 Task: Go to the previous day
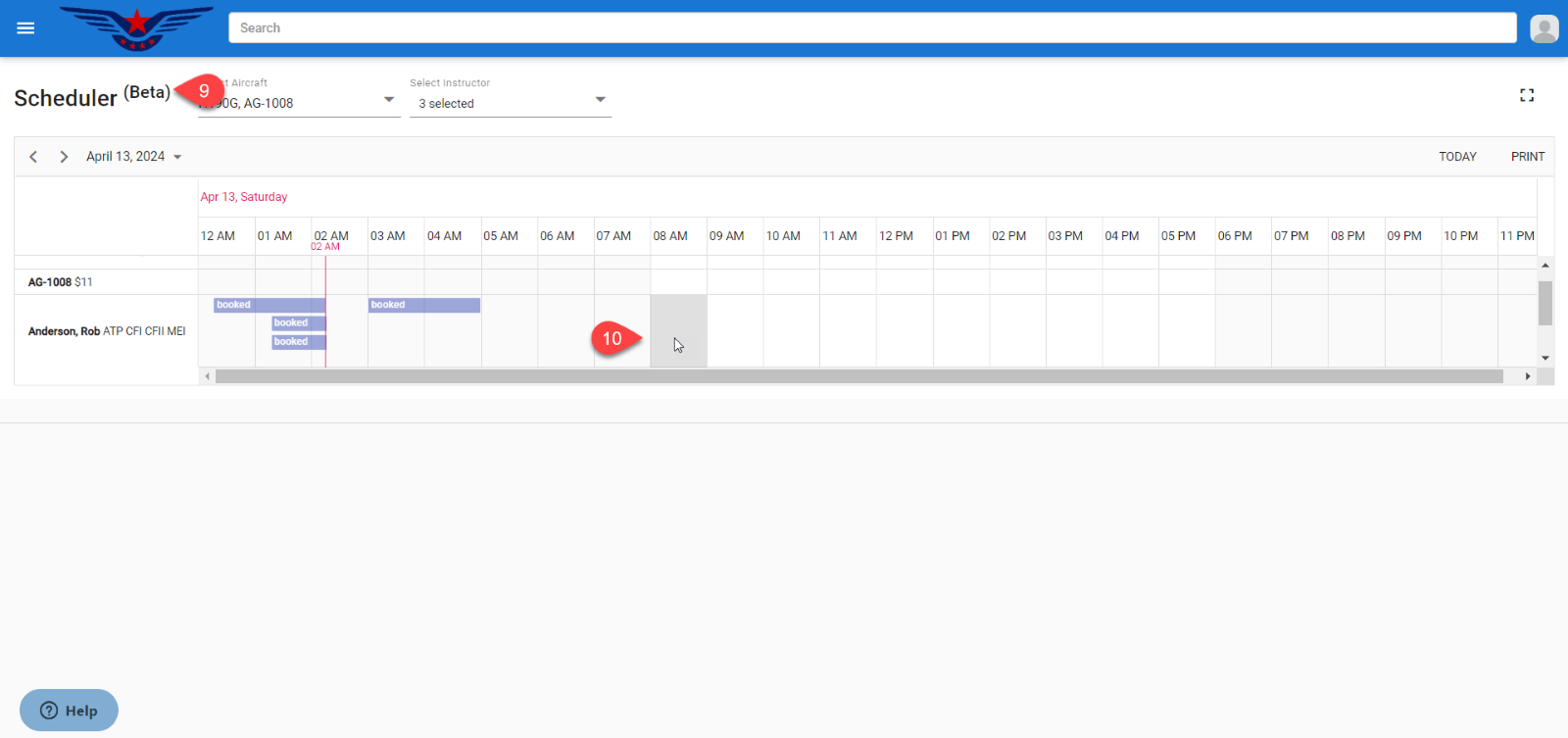click(33, 157)
